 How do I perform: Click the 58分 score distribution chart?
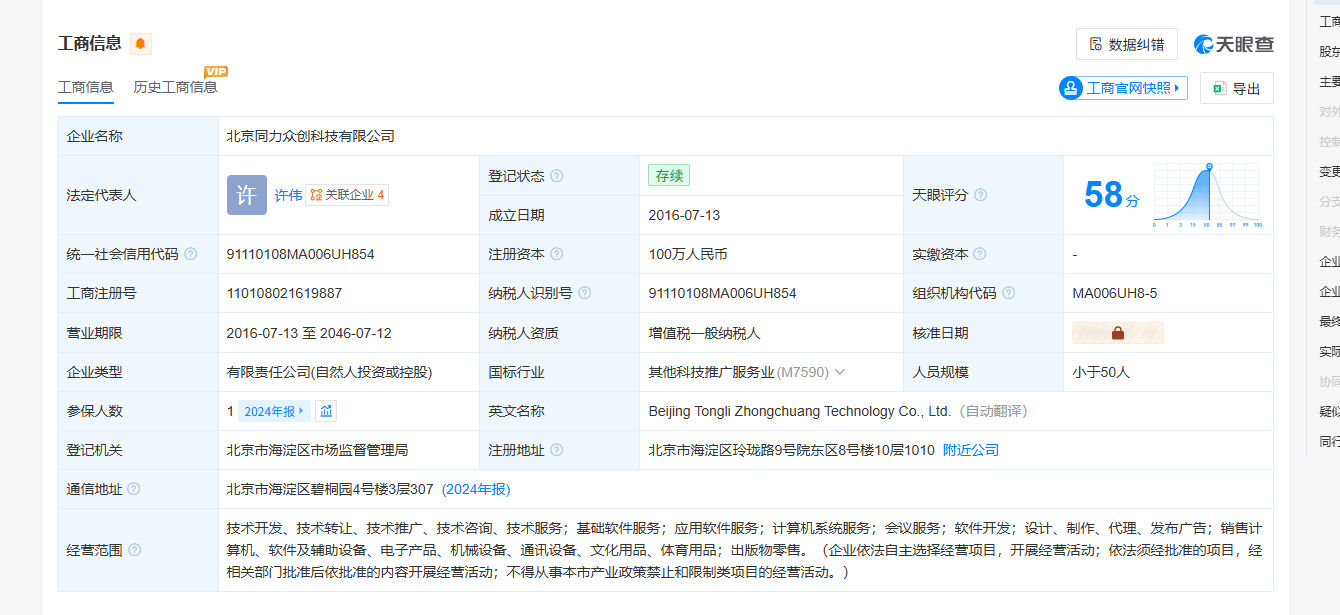(1207, 195)
